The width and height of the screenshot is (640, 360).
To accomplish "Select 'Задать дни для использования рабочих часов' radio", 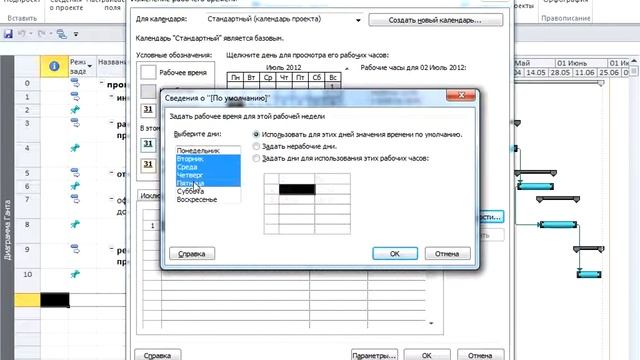I will tap(256, 158).
